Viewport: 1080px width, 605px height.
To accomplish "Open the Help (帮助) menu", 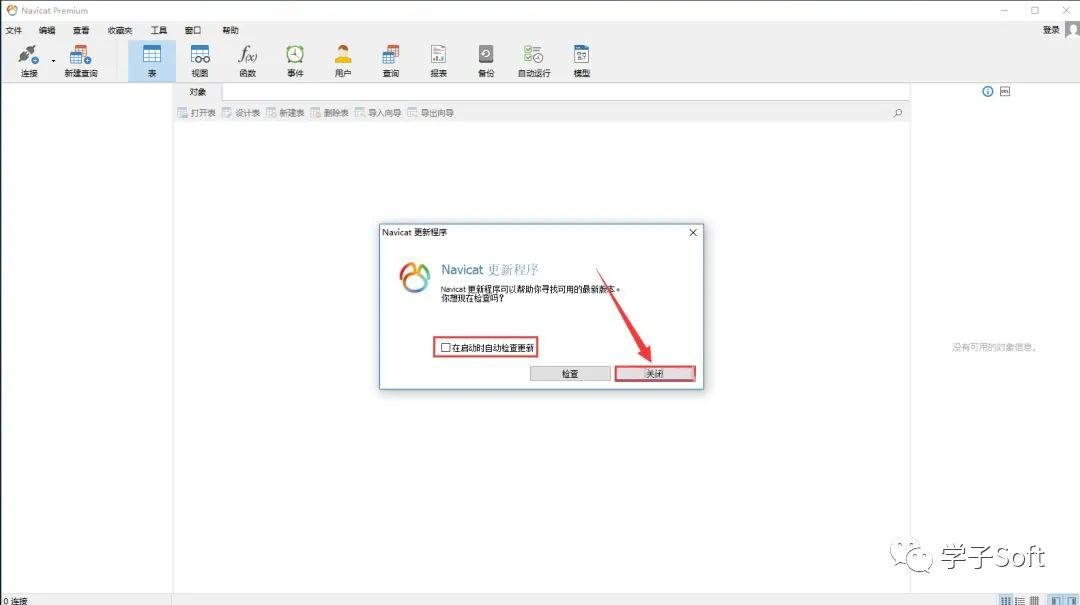I will 230,30.
